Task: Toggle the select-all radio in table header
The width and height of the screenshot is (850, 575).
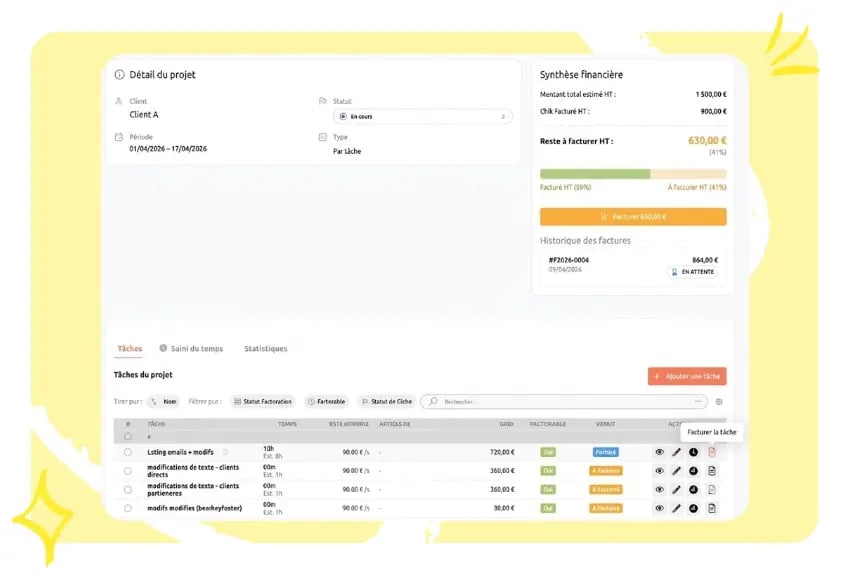Action: (128, 436)
